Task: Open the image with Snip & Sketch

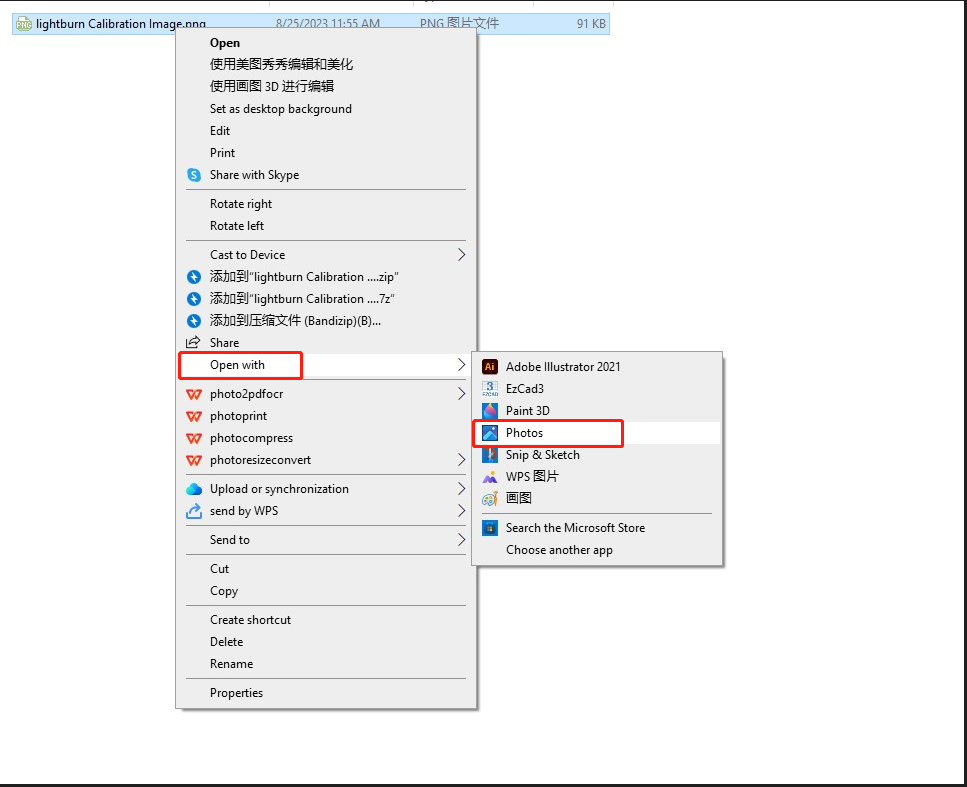Action: 597,455
